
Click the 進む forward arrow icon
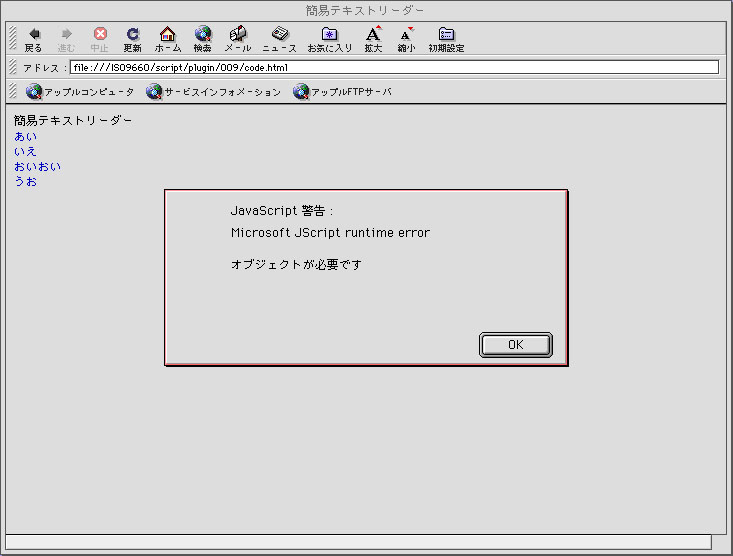(x=66, y=39)
